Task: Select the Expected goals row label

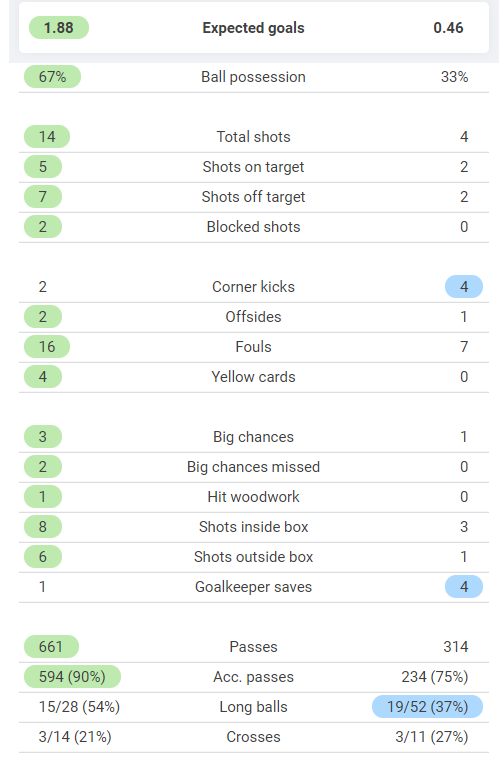Action: (253, 28)
